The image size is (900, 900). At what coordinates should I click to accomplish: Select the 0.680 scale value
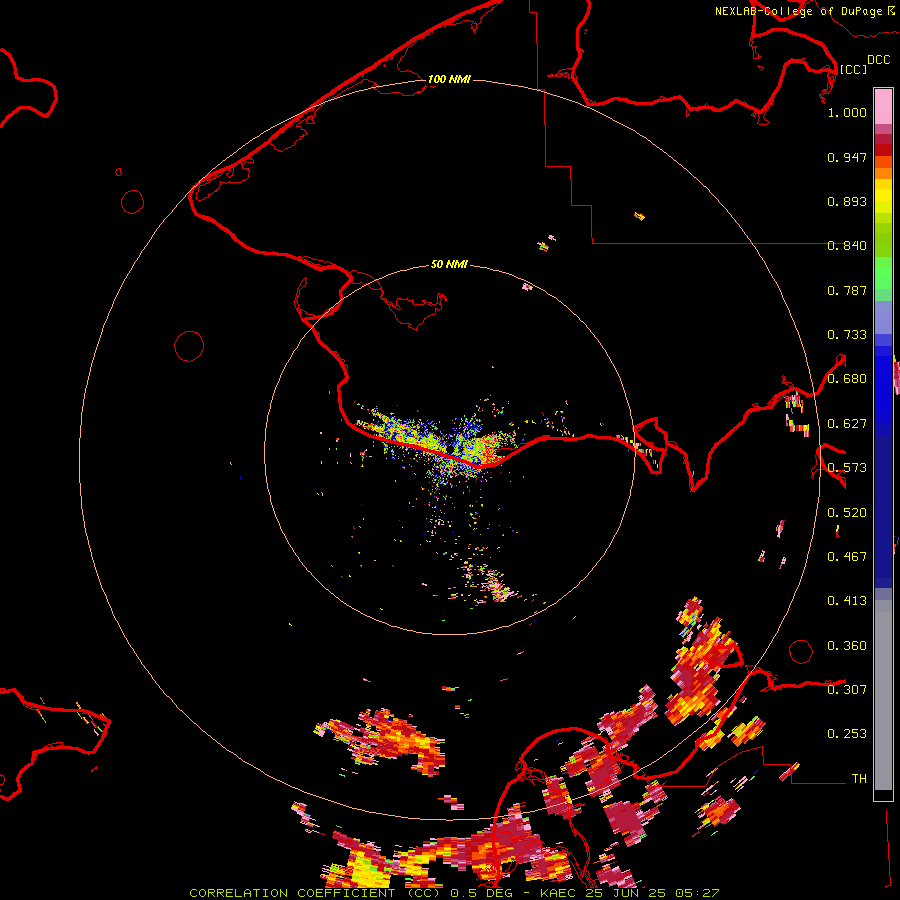coord(847,379)
